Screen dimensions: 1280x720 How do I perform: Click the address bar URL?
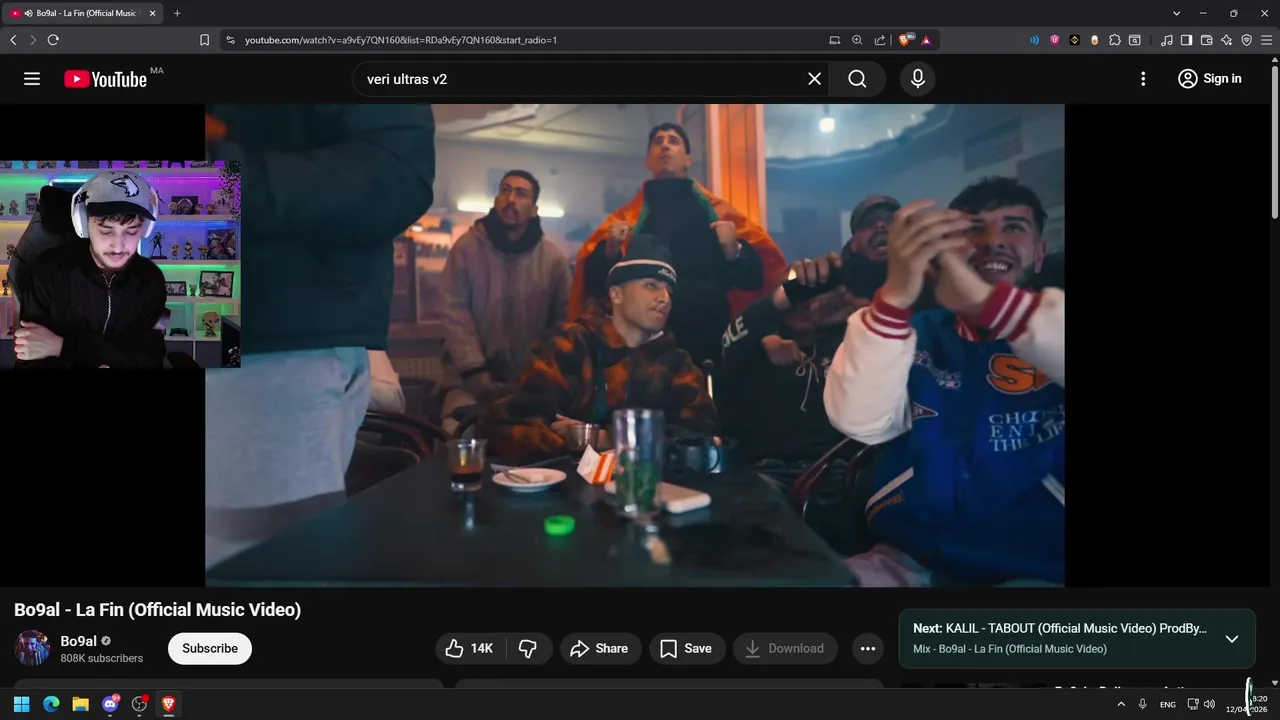coord(401,40)
